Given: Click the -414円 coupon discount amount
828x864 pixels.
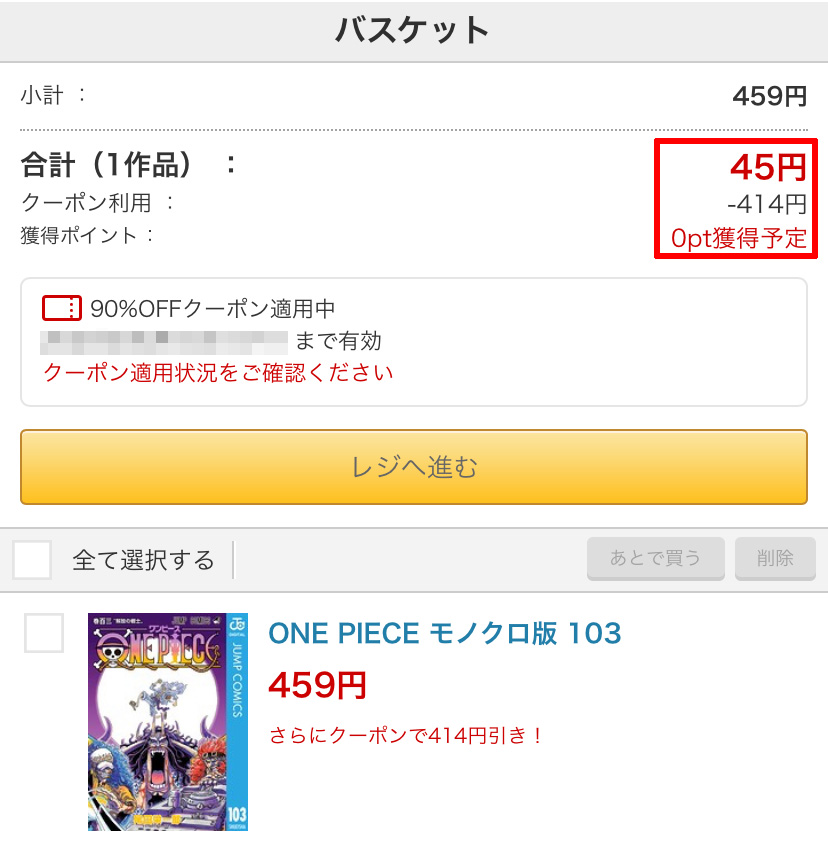Looking at the screenshot, I should coord(767,204).
